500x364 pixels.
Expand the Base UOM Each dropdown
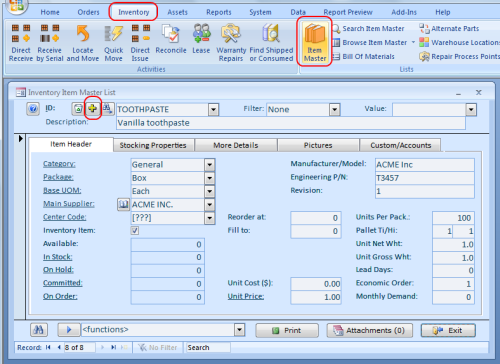click(x=209, y=191)
